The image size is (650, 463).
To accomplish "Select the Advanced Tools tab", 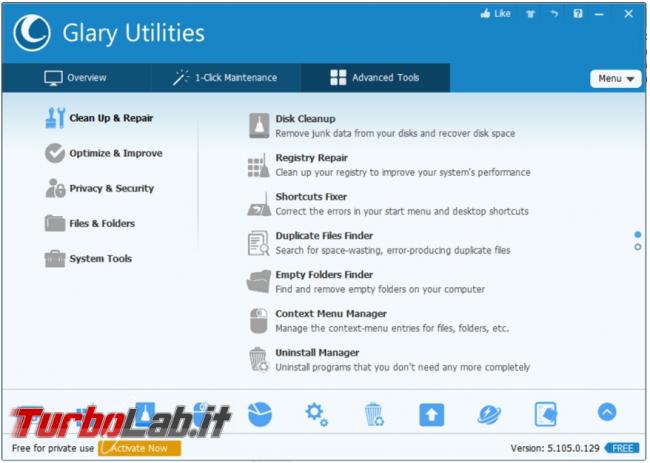I will point(375,78).
